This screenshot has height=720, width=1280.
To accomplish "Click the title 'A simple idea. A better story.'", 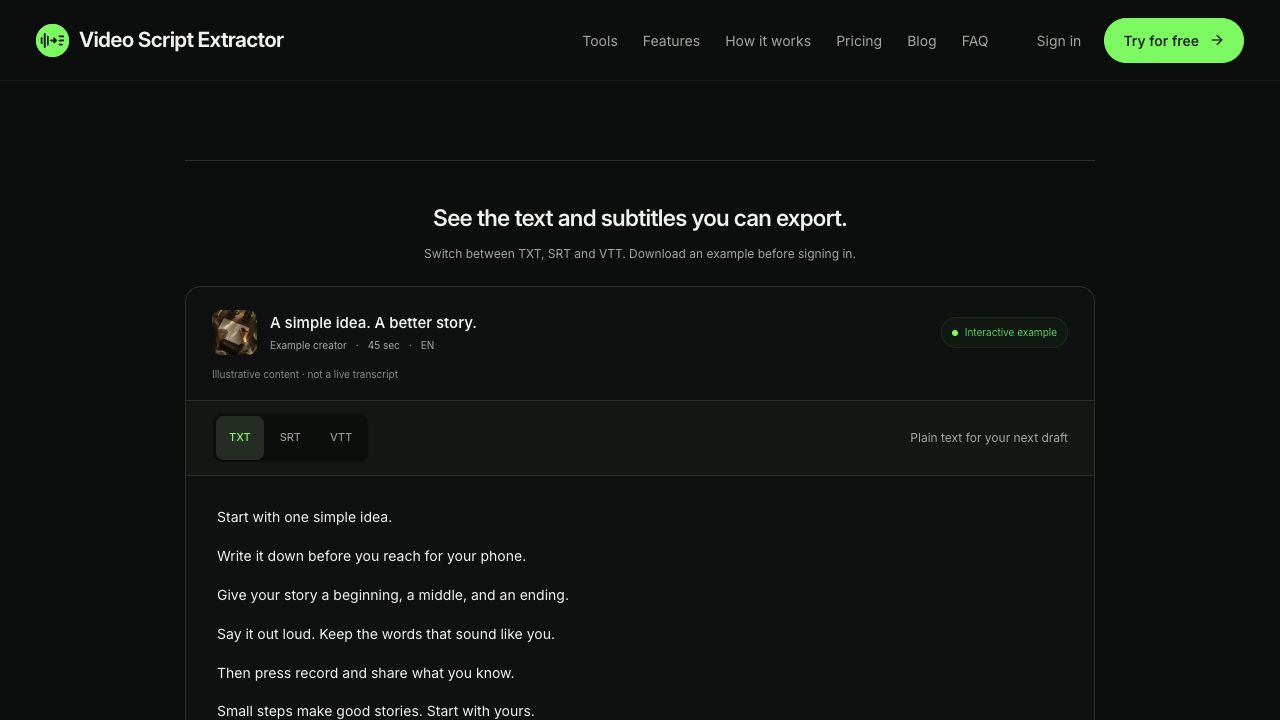I will pos(373,323).
